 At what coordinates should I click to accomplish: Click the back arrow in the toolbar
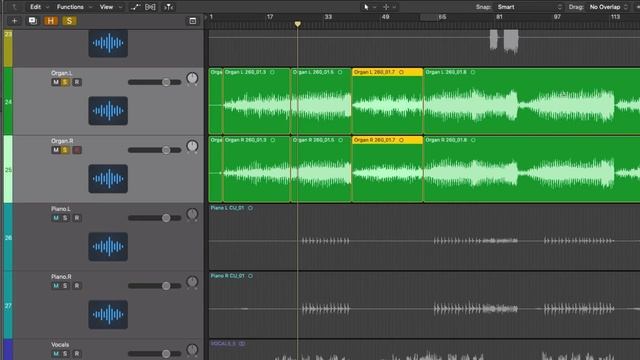[x=14, y=7]
